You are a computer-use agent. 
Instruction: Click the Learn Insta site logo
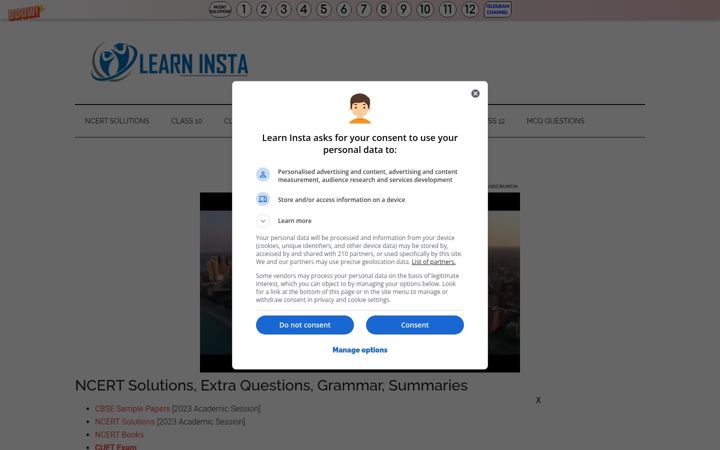pos(169,61)
